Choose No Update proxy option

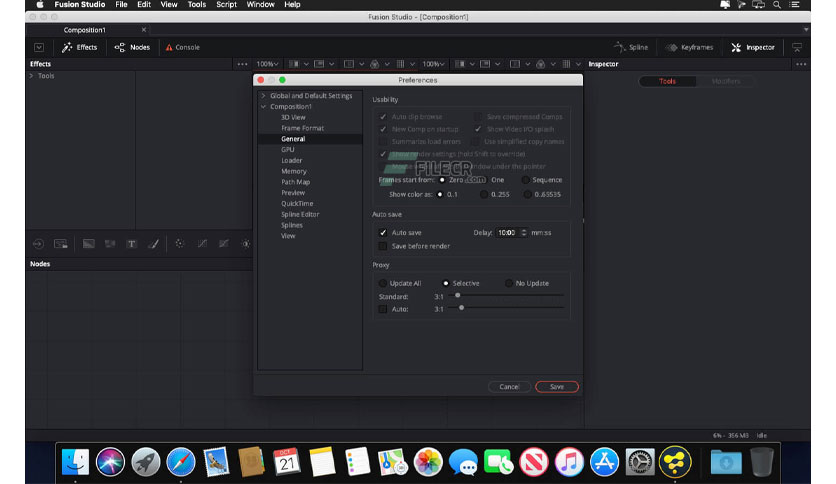coord(509,284)
